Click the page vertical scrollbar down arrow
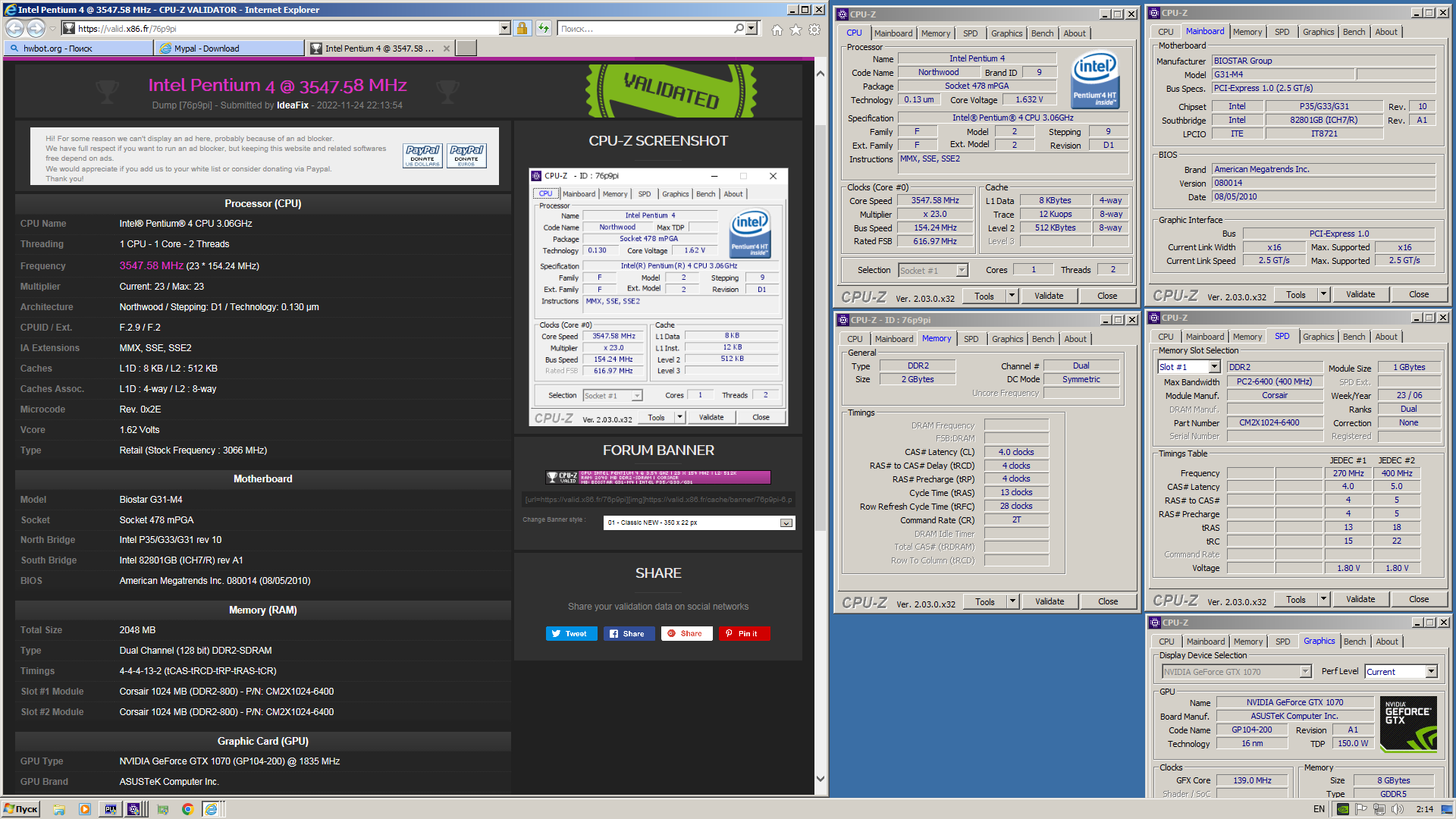Image resolution: width=1456 pixels, height=819 pixels. [x=820, y=778]
